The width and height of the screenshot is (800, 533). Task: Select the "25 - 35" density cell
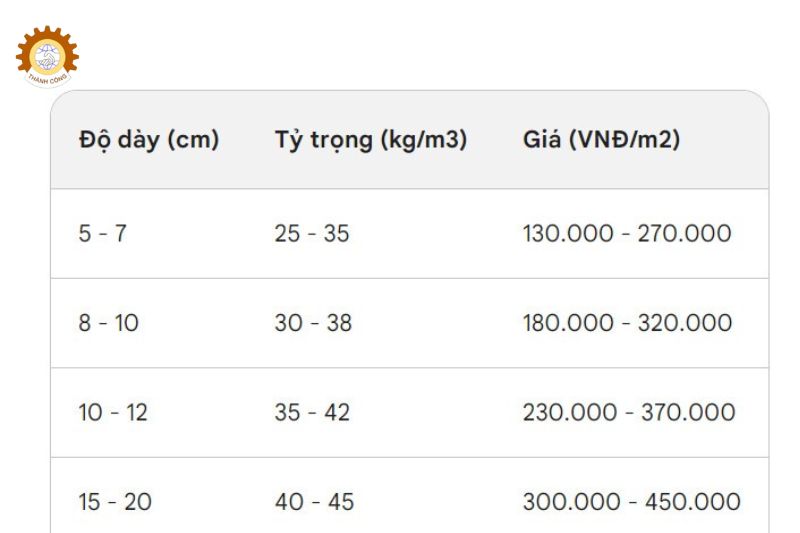pyautogui.click(x=312, y=234)
